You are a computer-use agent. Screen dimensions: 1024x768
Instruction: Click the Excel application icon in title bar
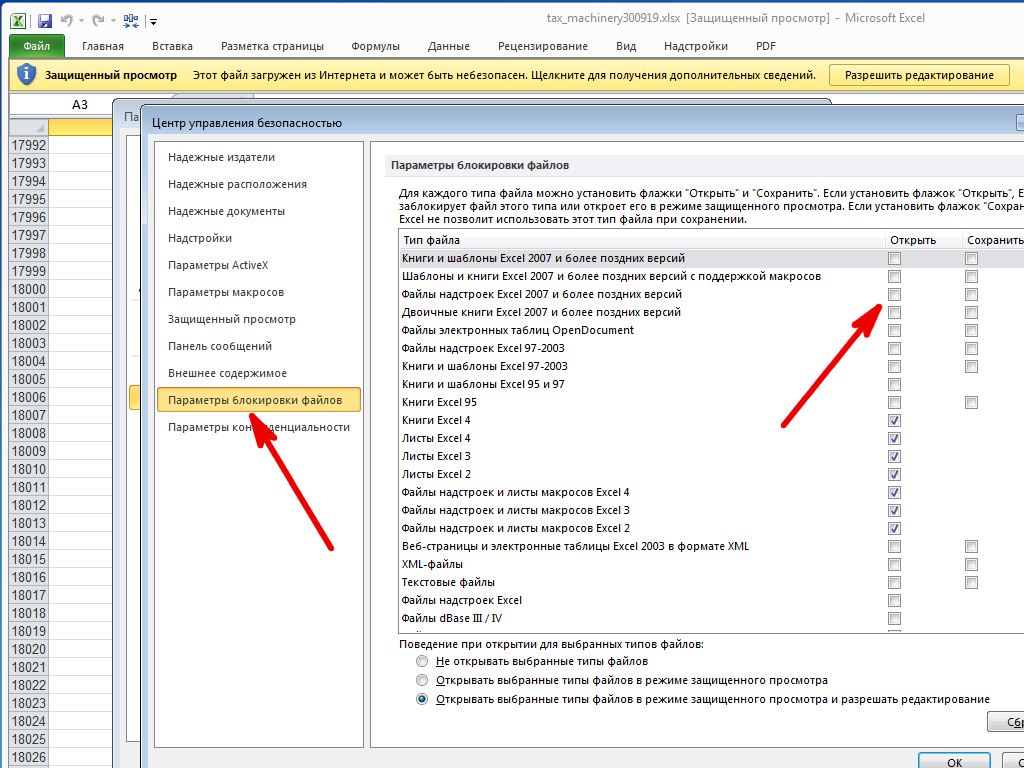pyautogui.click(x=18, y=20)
